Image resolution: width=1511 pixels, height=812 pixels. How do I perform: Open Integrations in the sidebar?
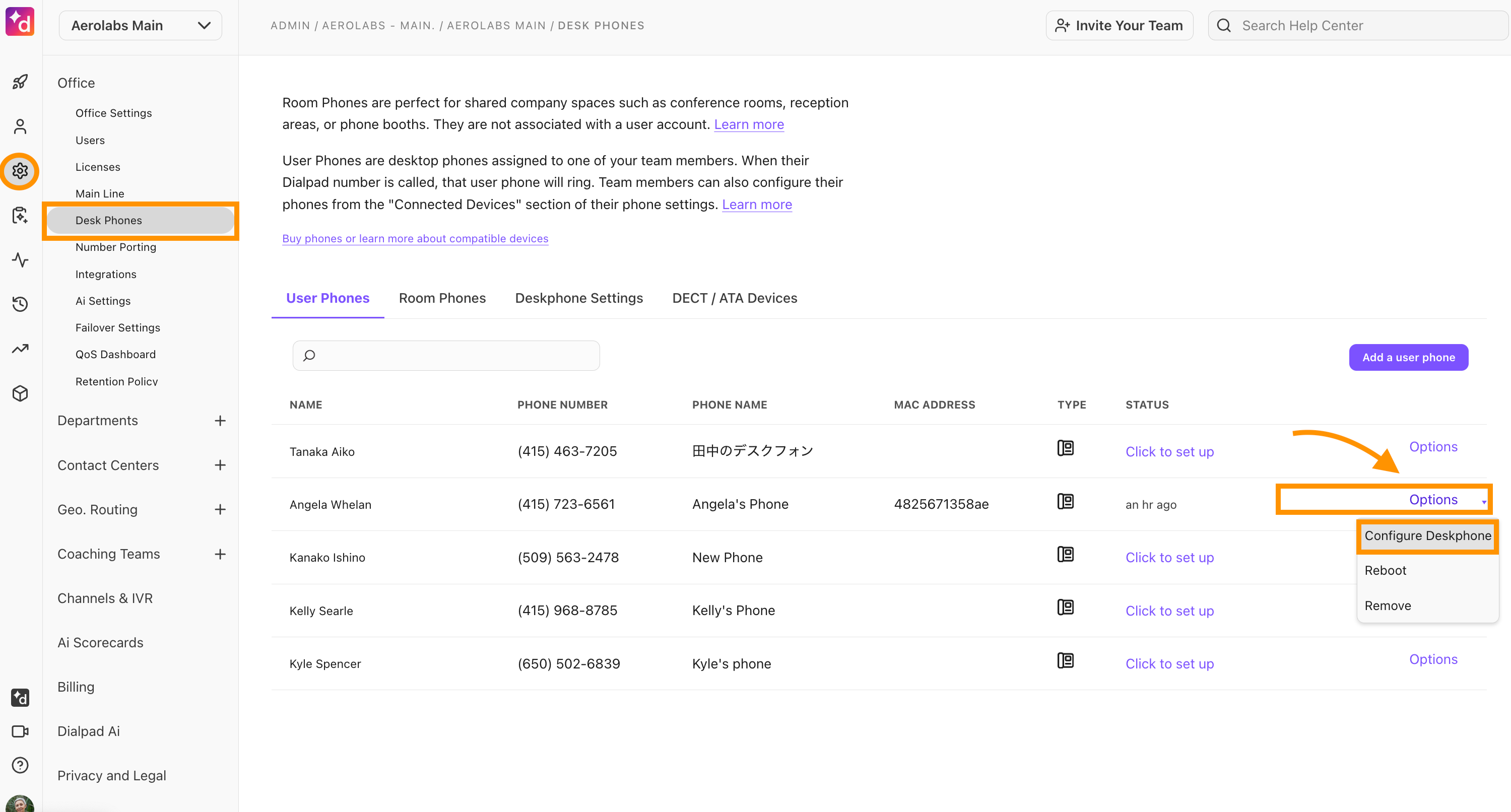coord(106,275)
